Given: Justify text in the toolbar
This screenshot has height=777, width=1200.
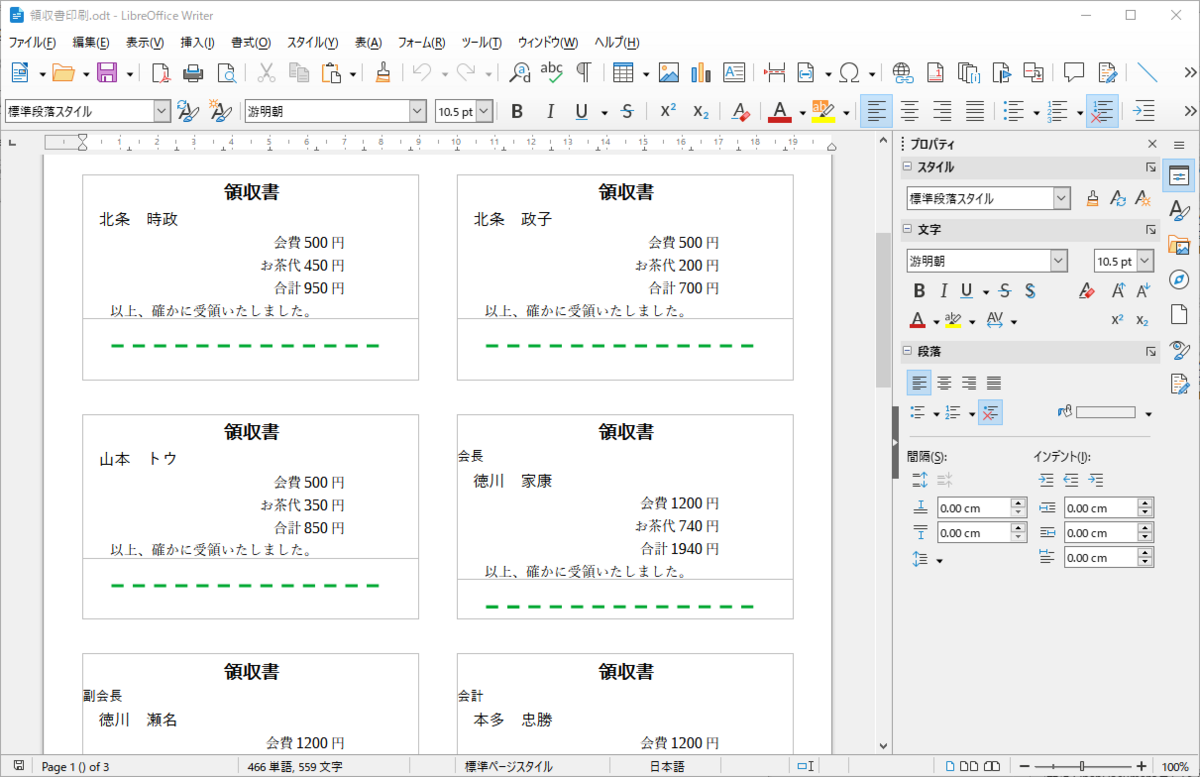Looking at the screenshot, I should [x=975, y=111].
